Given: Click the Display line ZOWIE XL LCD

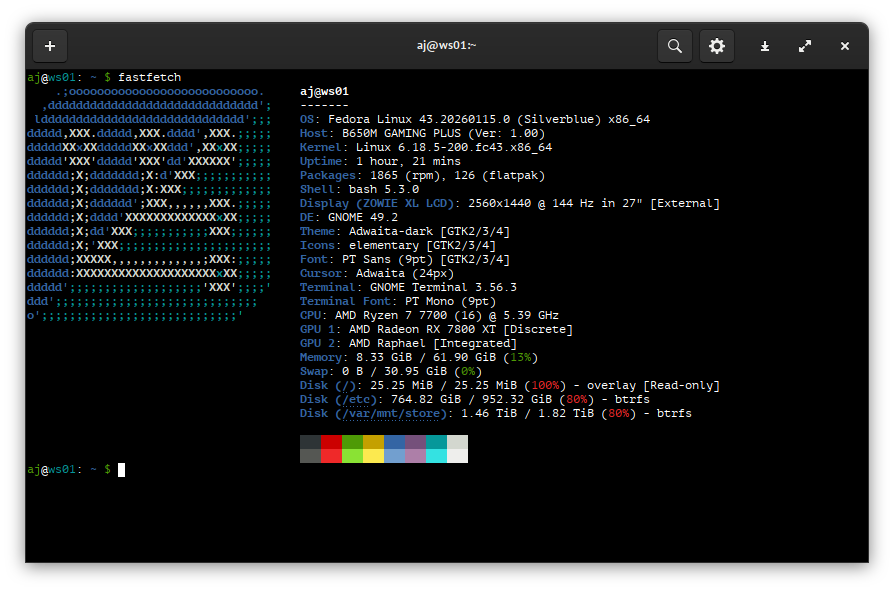Looking at the screenshot, I should (x=510, y=203).
